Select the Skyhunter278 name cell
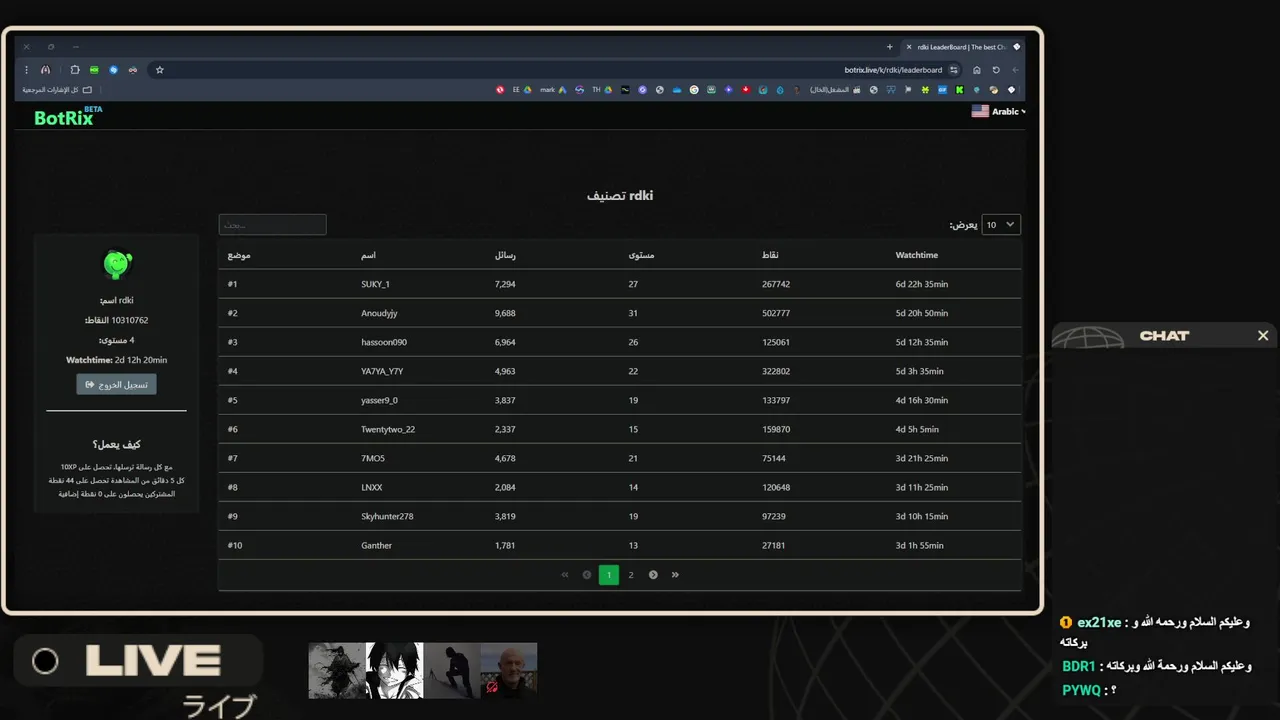The width and height of the screenshot is (1280, 720). [x=387, y=516]
